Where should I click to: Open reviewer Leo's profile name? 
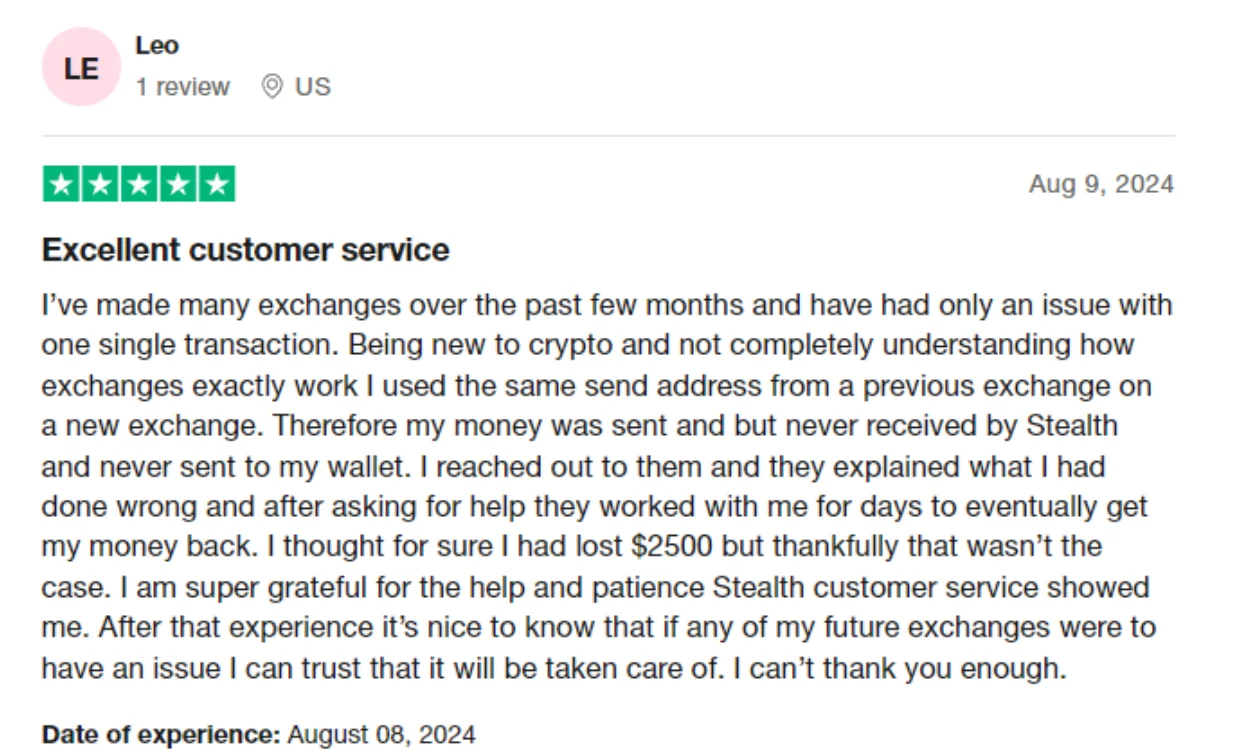(157, 46)
